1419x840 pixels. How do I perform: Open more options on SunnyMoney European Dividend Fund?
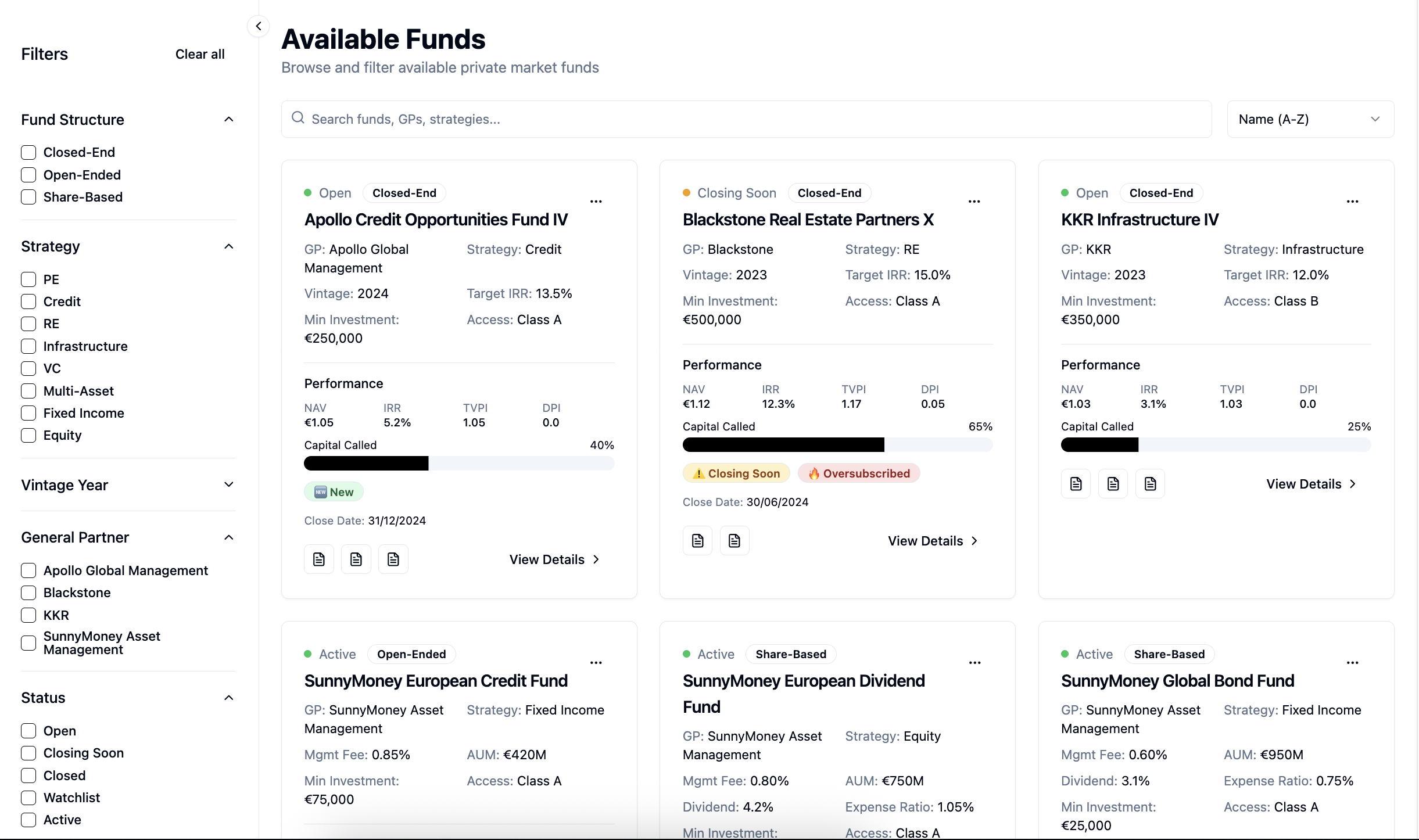(x=974, y=663)
